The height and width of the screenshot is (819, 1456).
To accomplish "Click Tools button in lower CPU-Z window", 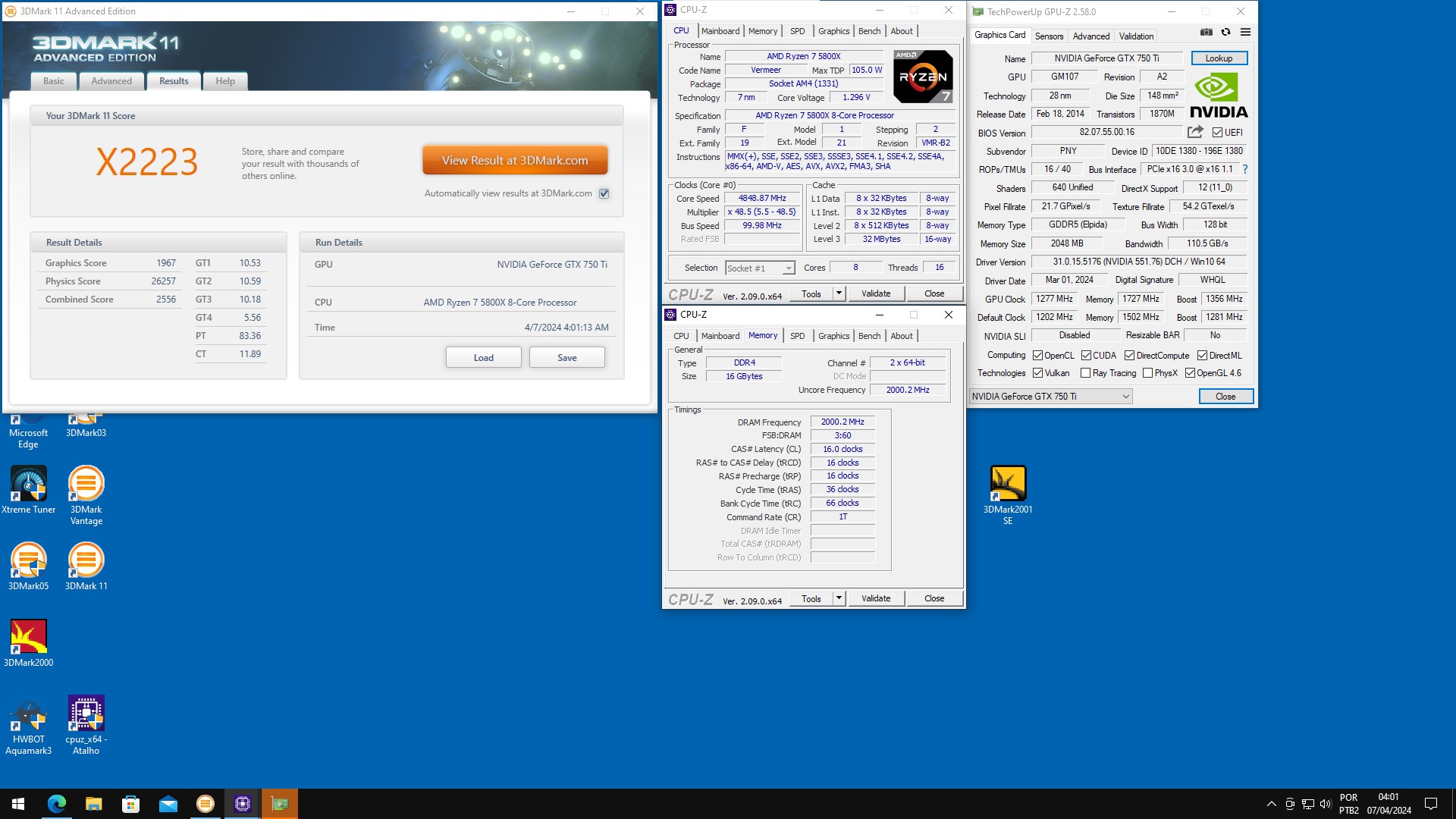I will point(811,598).
